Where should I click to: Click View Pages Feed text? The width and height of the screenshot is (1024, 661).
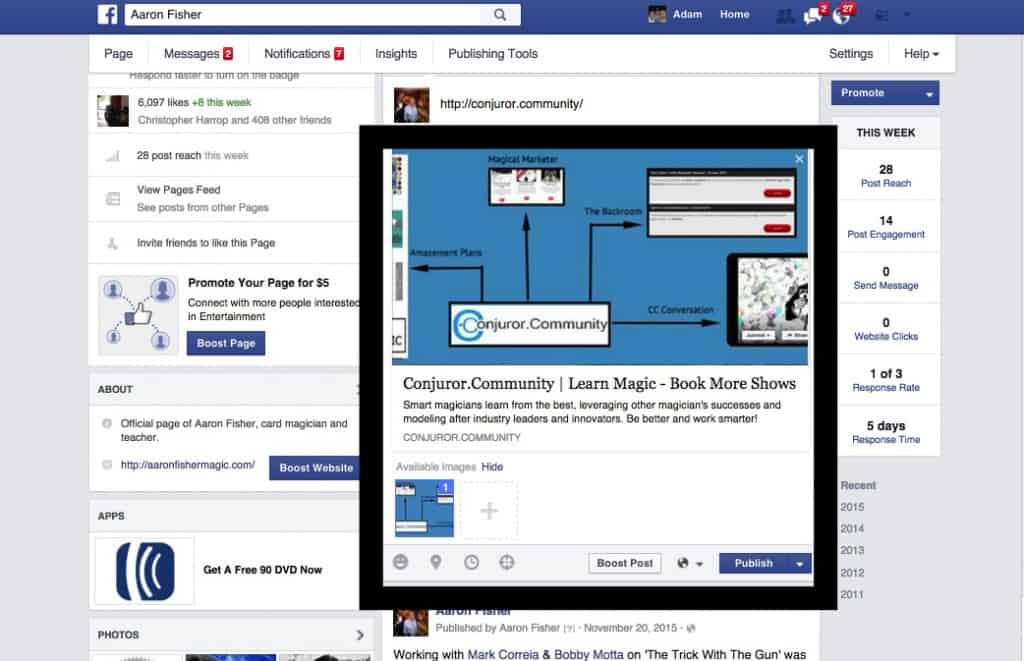[x=178, y=189]
